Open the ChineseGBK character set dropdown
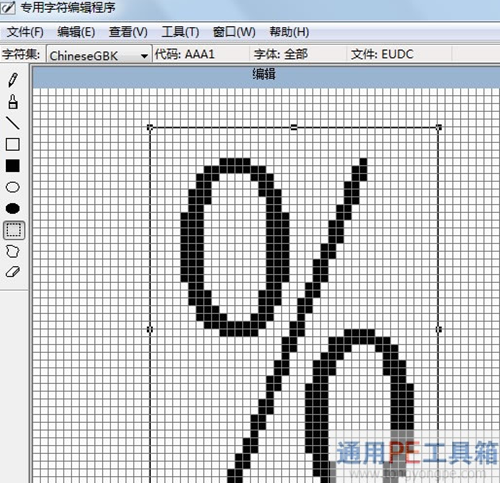 tap(99, 55)
